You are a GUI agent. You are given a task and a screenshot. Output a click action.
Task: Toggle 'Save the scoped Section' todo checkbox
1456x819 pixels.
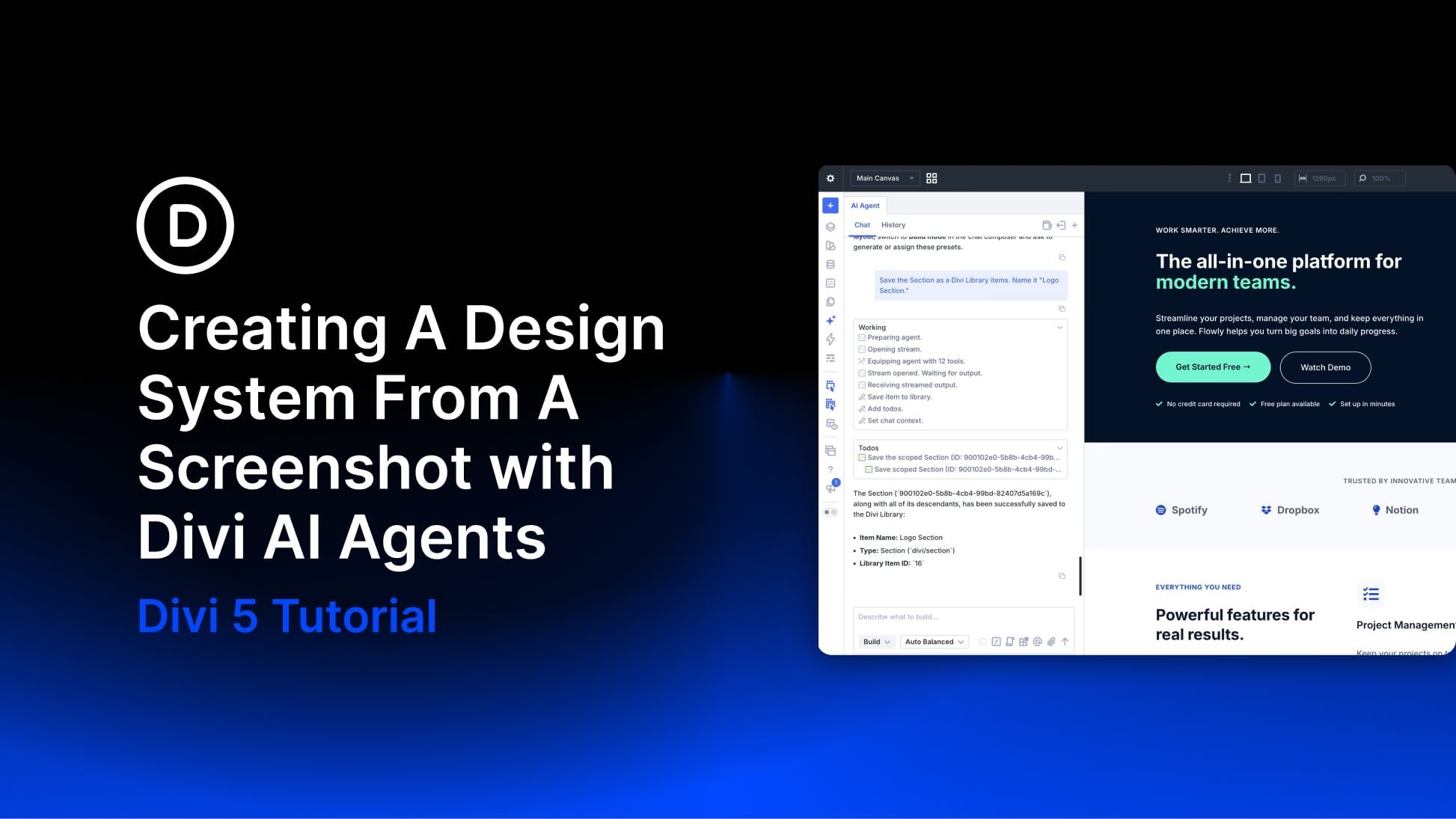pos(862,458)
